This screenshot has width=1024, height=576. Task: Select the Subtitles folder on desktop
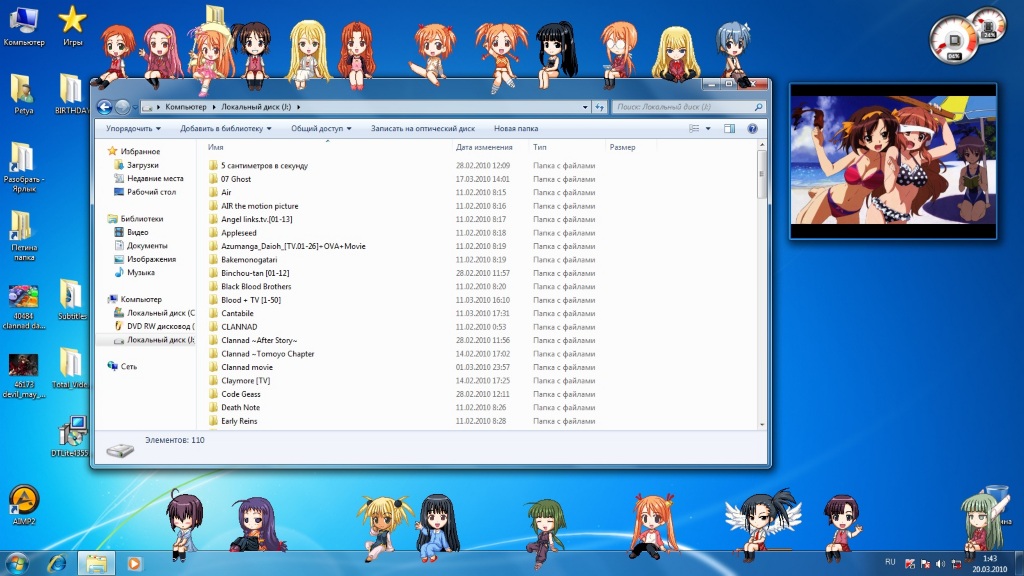[x=71, y=300]
